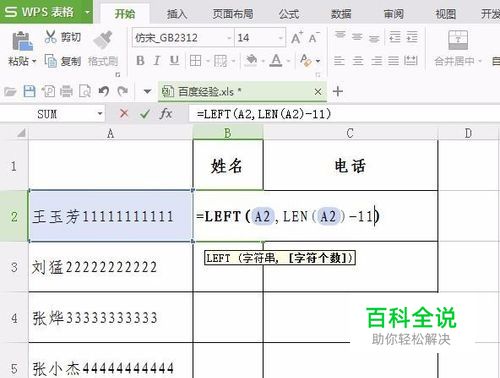
Task: Center text horizontally
Action: click(358, 61)
